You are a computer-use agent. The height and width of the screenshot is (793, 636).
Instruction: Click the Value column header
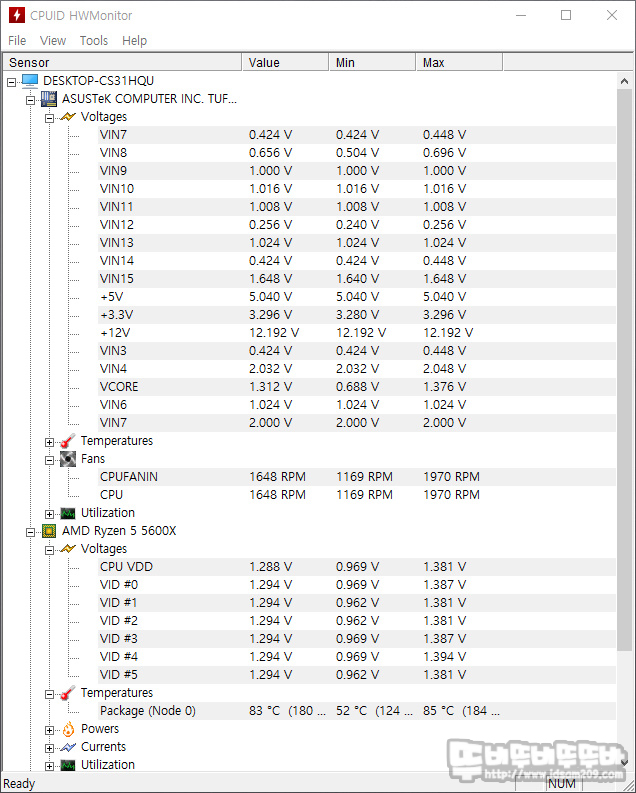pos(285,62)
